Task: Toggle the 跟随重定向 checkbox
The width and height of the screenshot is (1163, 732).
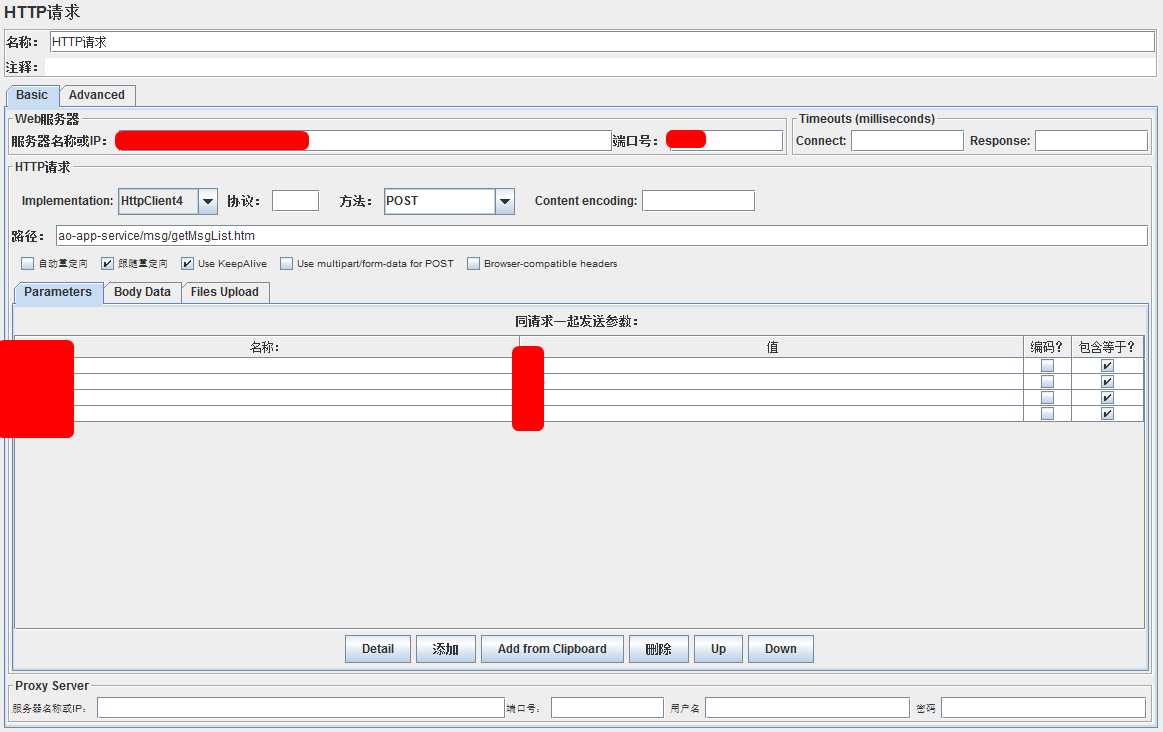Action: (x=107, y=263)
